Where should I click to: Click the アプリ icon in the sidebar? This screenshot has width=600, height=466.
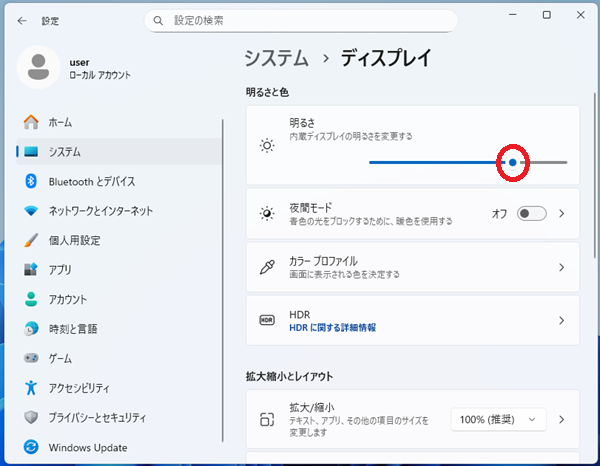click(x=31, y=269)
